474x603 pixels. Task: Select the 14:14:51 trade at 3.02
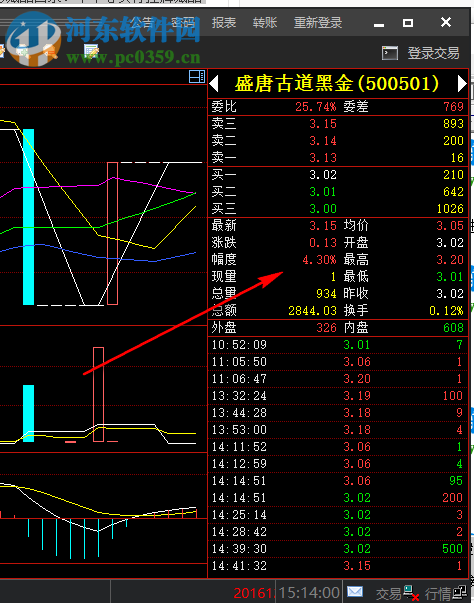point(338,498)
